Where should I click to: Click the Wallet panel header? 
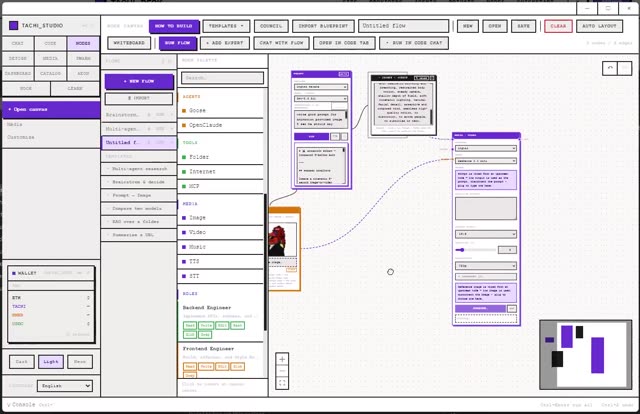(x=51, y=273)
